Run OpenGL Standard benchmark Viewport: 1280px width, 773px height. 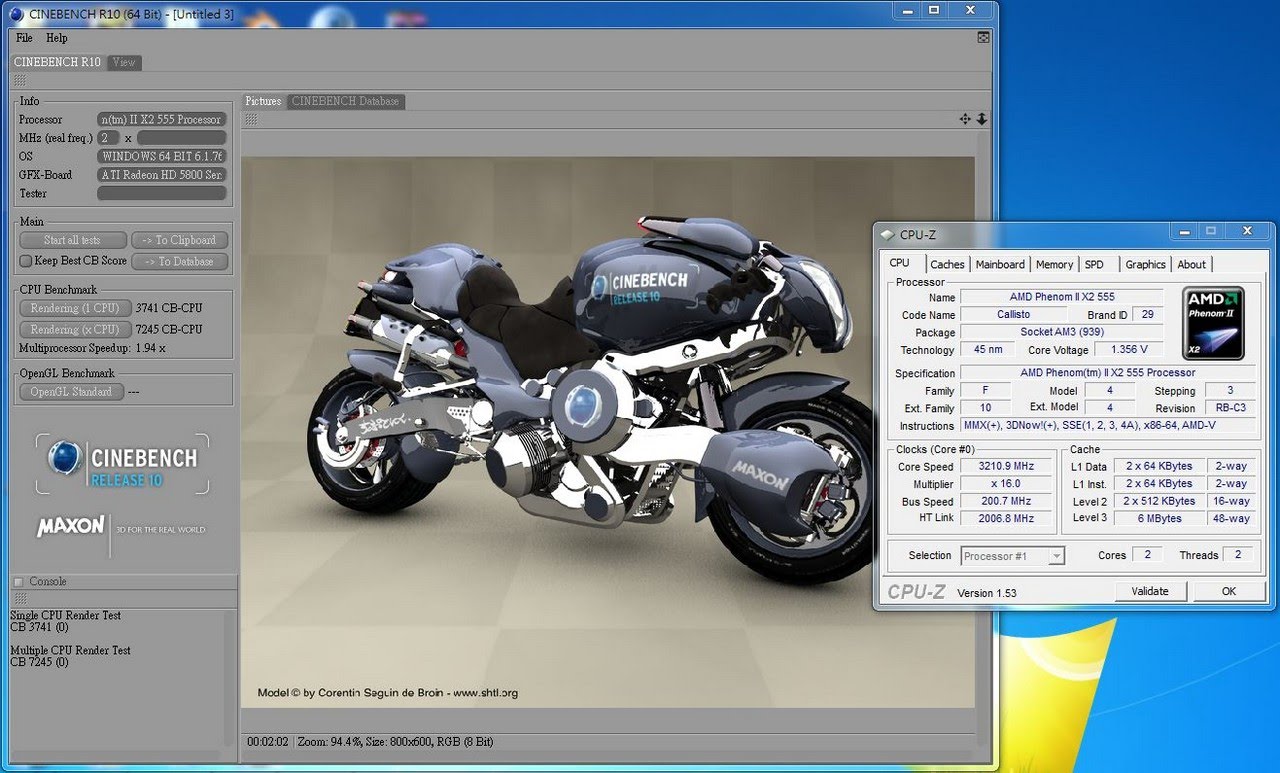tap(71, 392)
